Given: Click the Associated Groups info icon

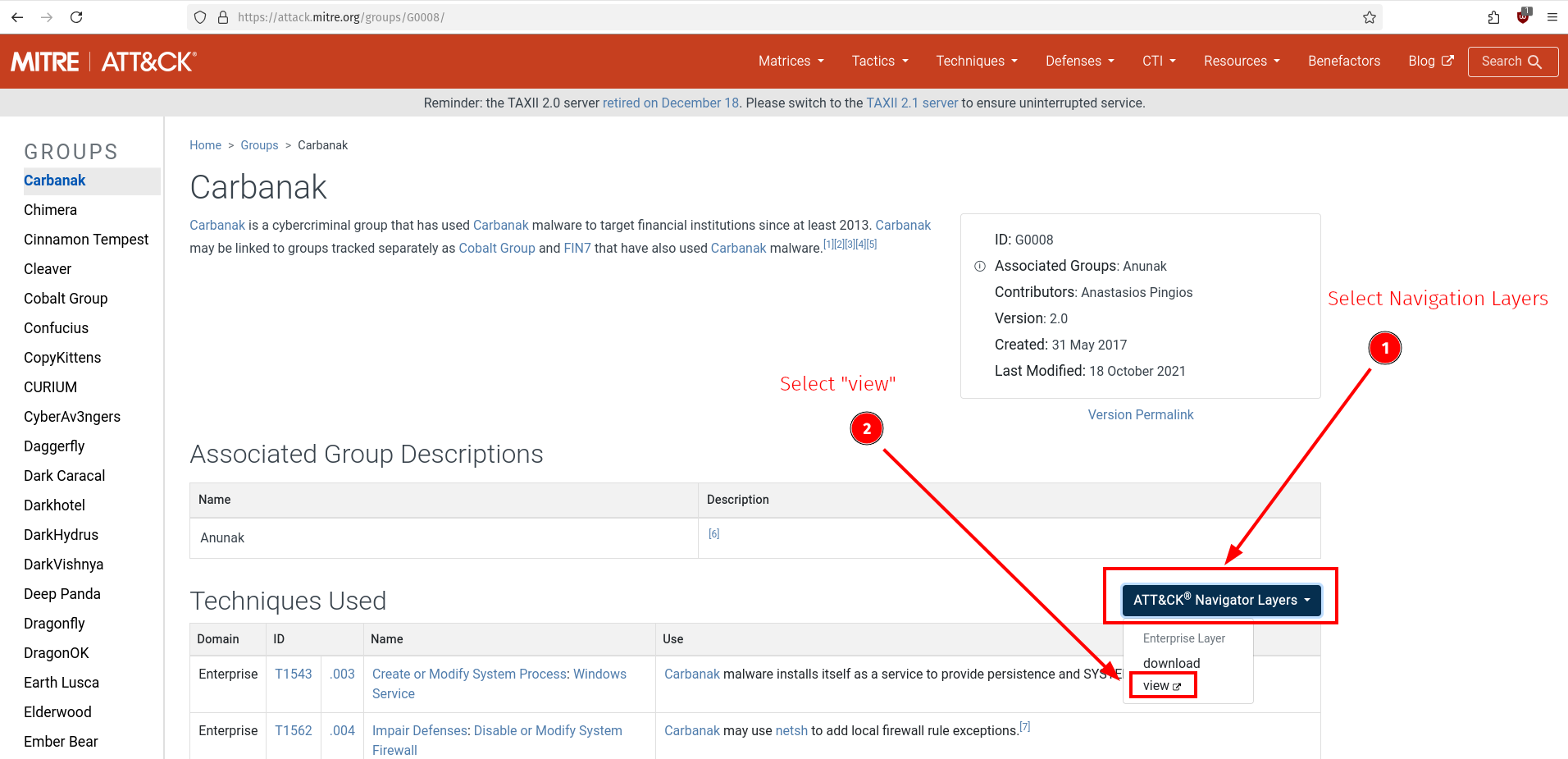Looking at the screenshot, I should [x=979, y=267].
